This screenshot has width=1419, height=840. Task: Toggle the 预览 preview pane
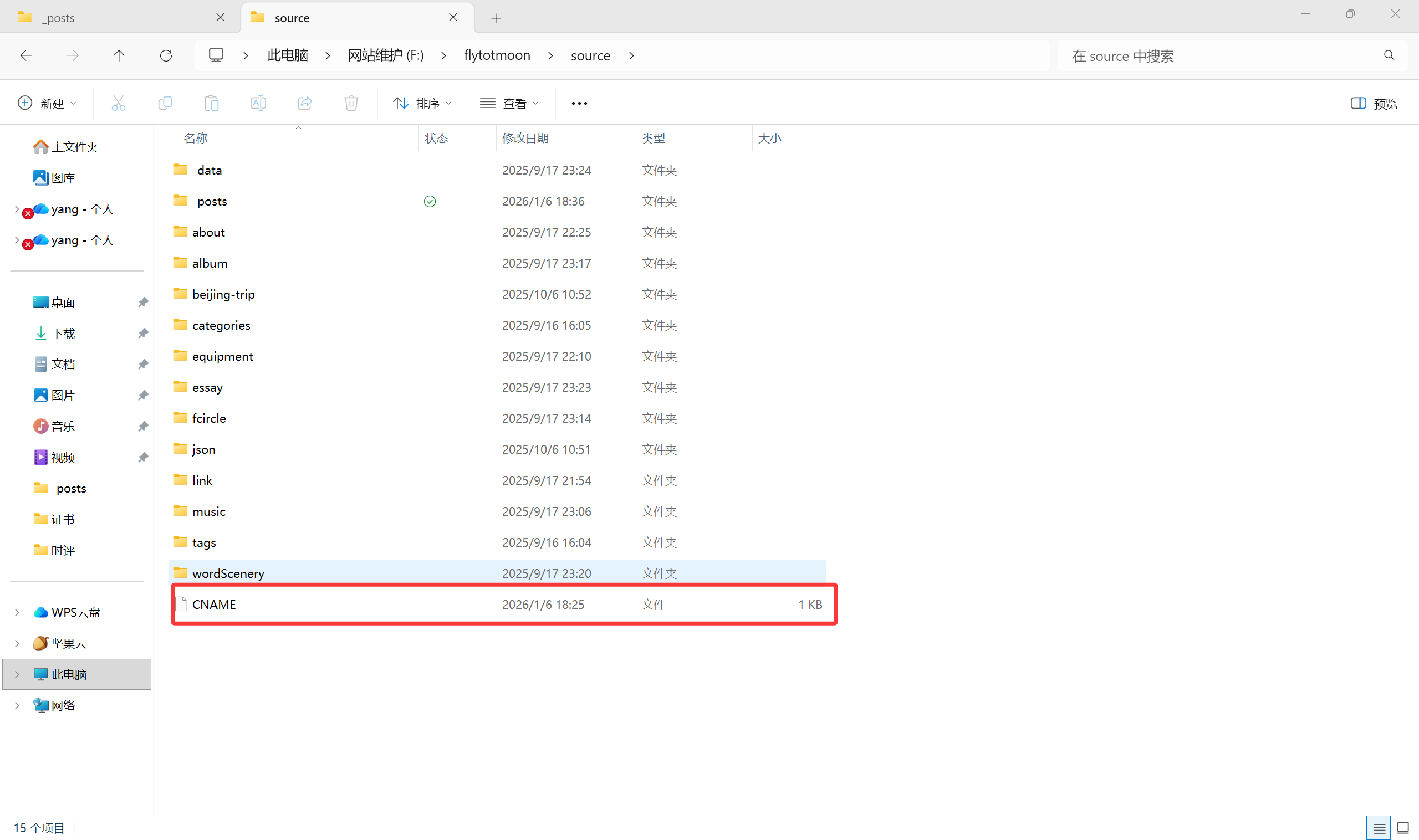pos(1374,103)
